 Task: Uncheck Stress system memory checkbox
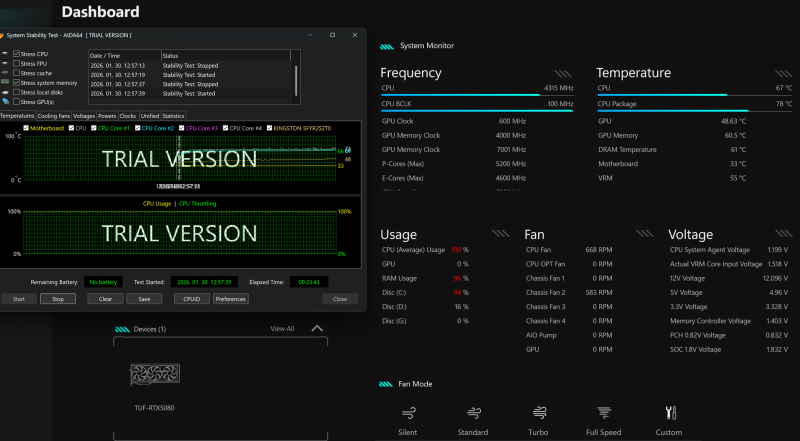(x=16, y=83)
